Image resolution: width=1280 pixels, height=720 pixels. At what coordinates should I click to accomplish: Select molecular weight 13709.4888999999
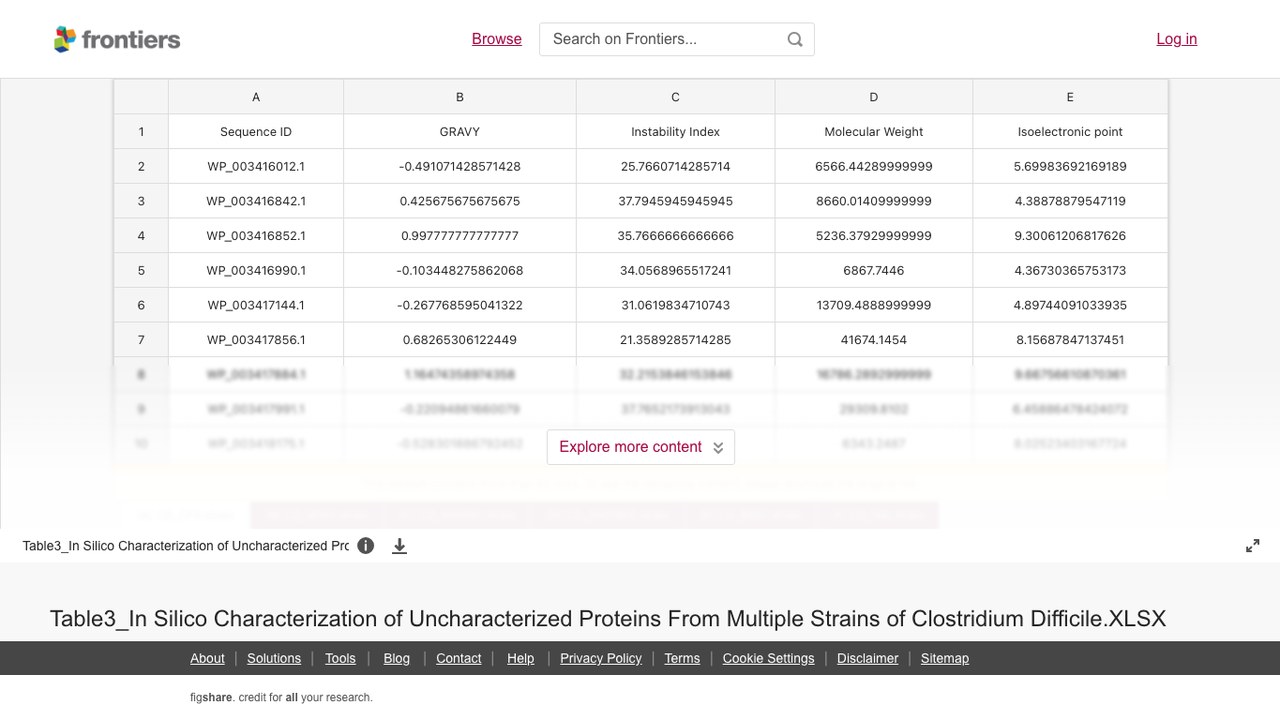(x=874, y=305)
